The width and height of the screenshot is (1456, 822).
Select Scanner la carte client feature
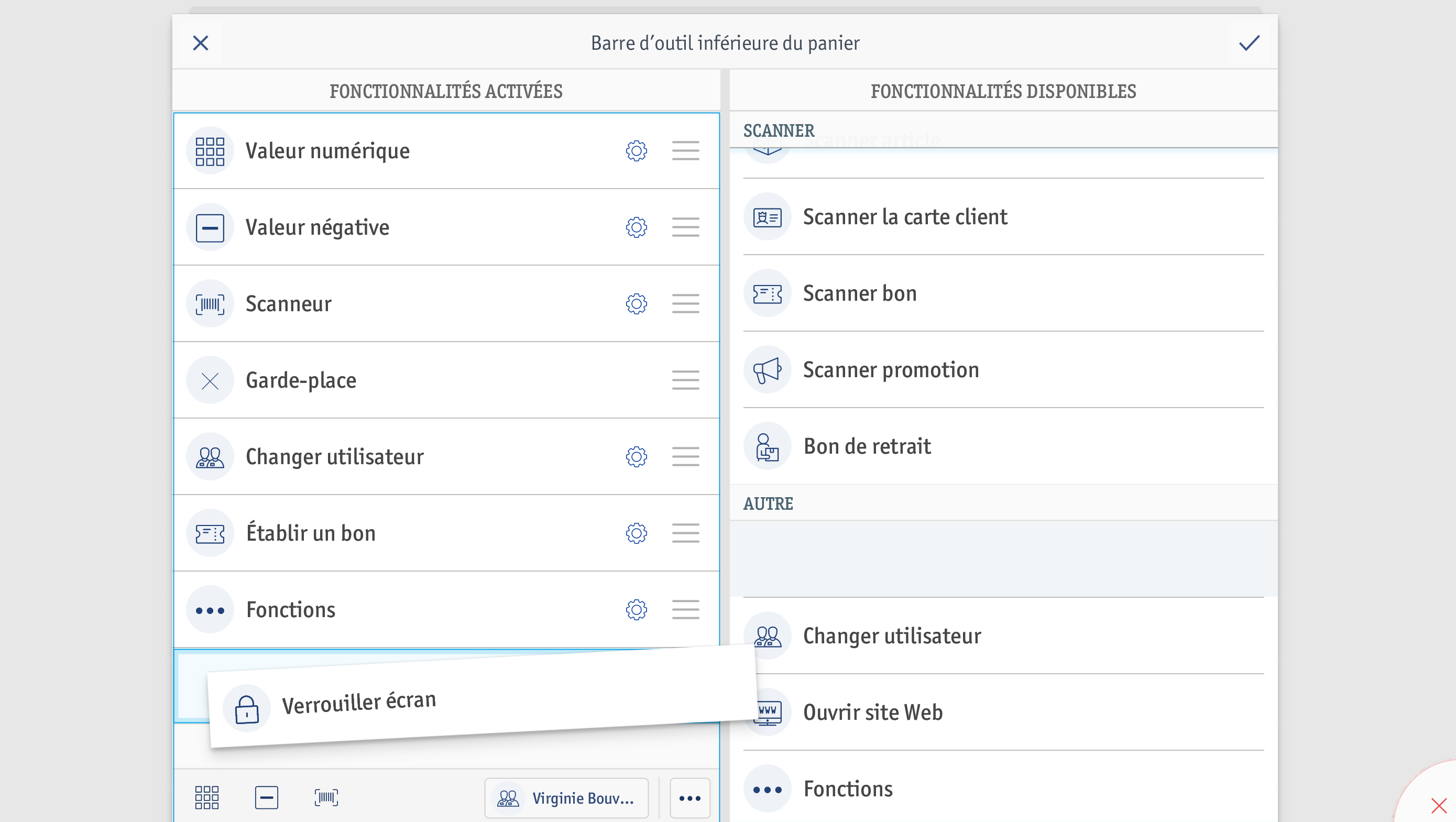(1003, 217)
